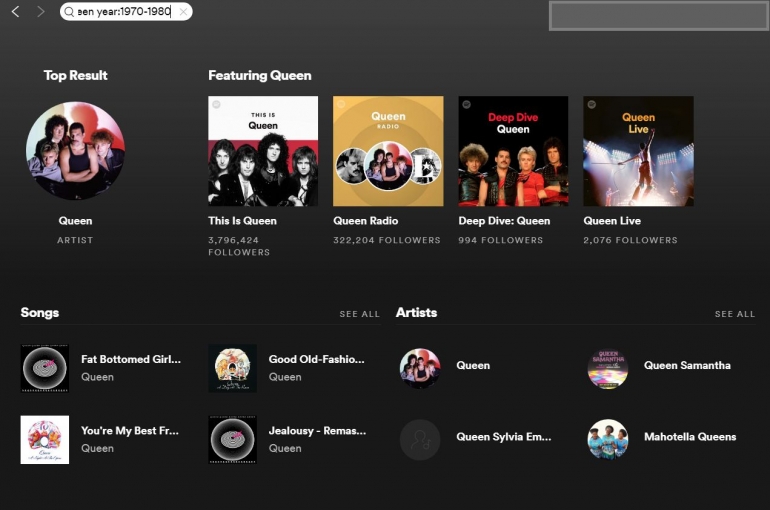This screenshot has height=510, width=770.
Task: Select Jealousy - Remas... song title
Action: pyautogui.click(x=317, y=431)
